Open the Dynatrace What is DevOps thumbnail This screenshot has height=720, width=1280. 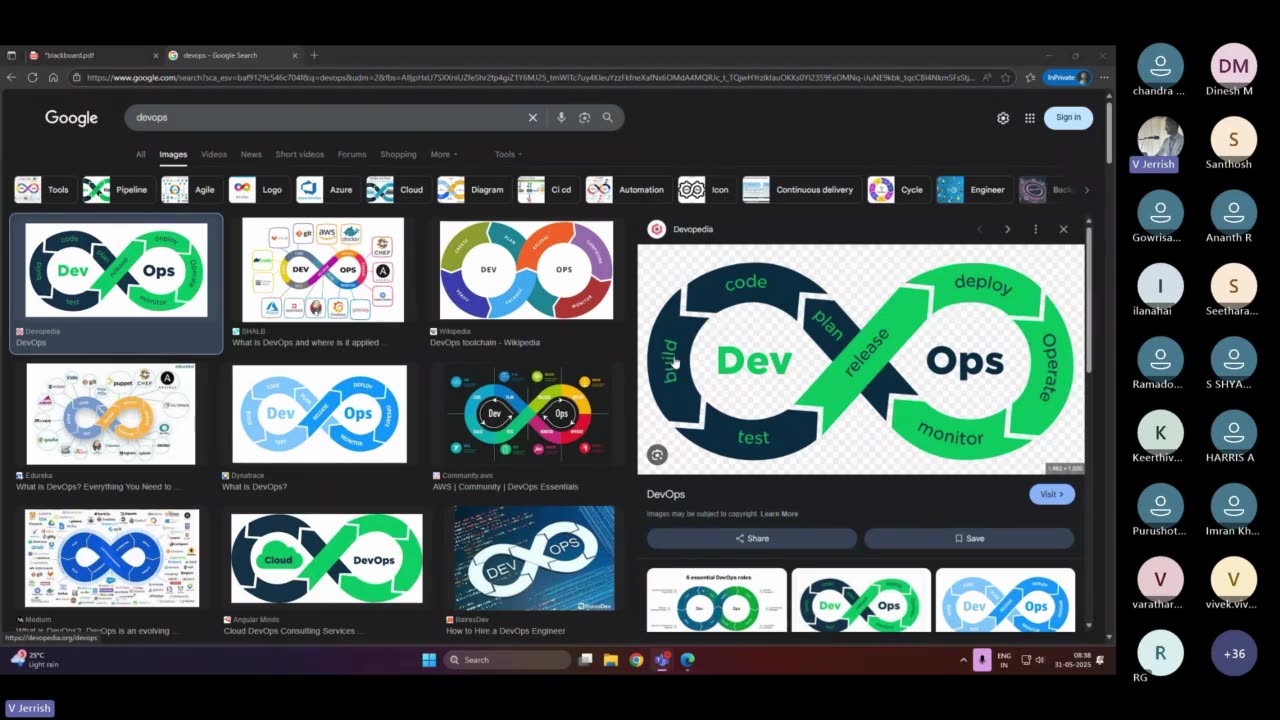319,414
